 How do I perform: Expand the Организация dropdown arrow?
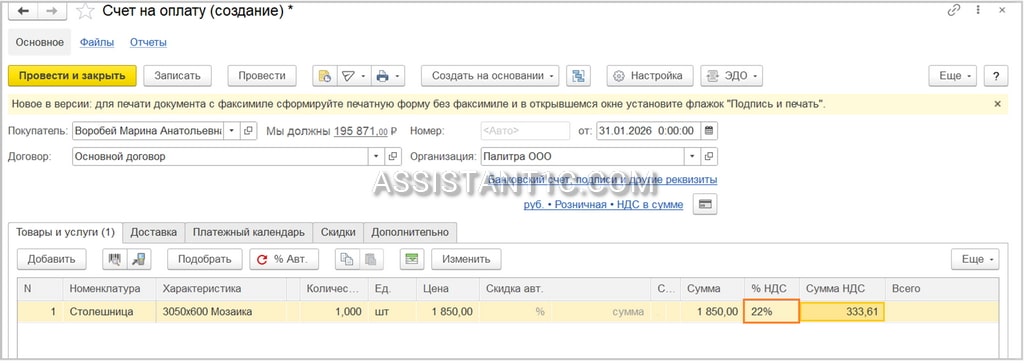(x=693, y=157)
